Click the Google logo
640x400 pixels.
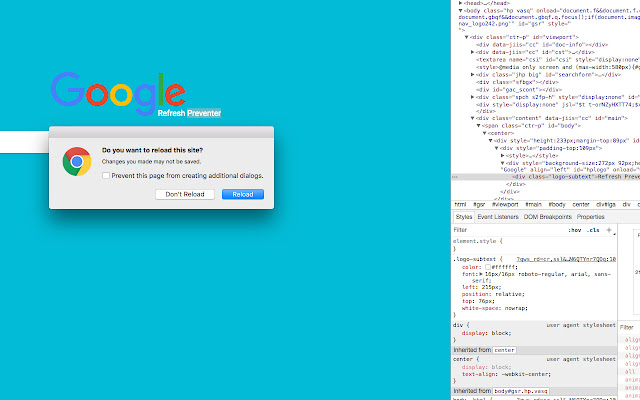click(x=118, y=94)
